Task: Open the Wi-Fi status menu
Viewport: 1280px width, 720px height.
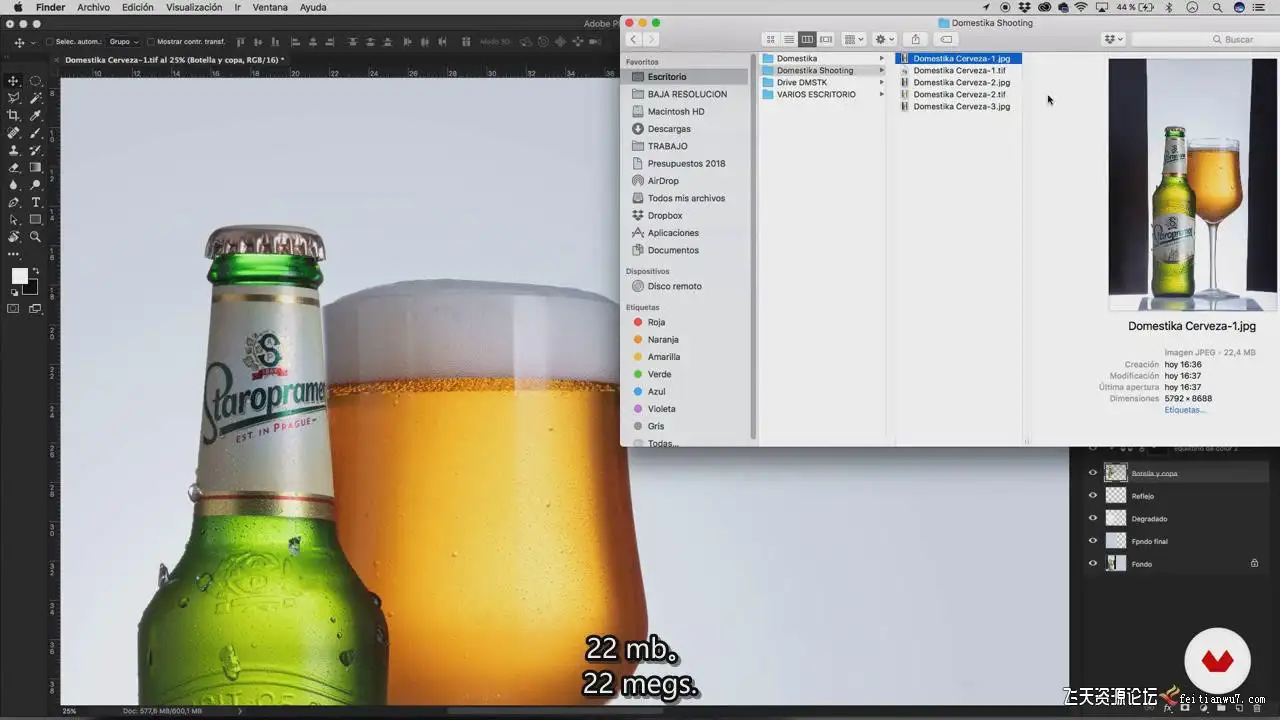Action: [1080, 7]
